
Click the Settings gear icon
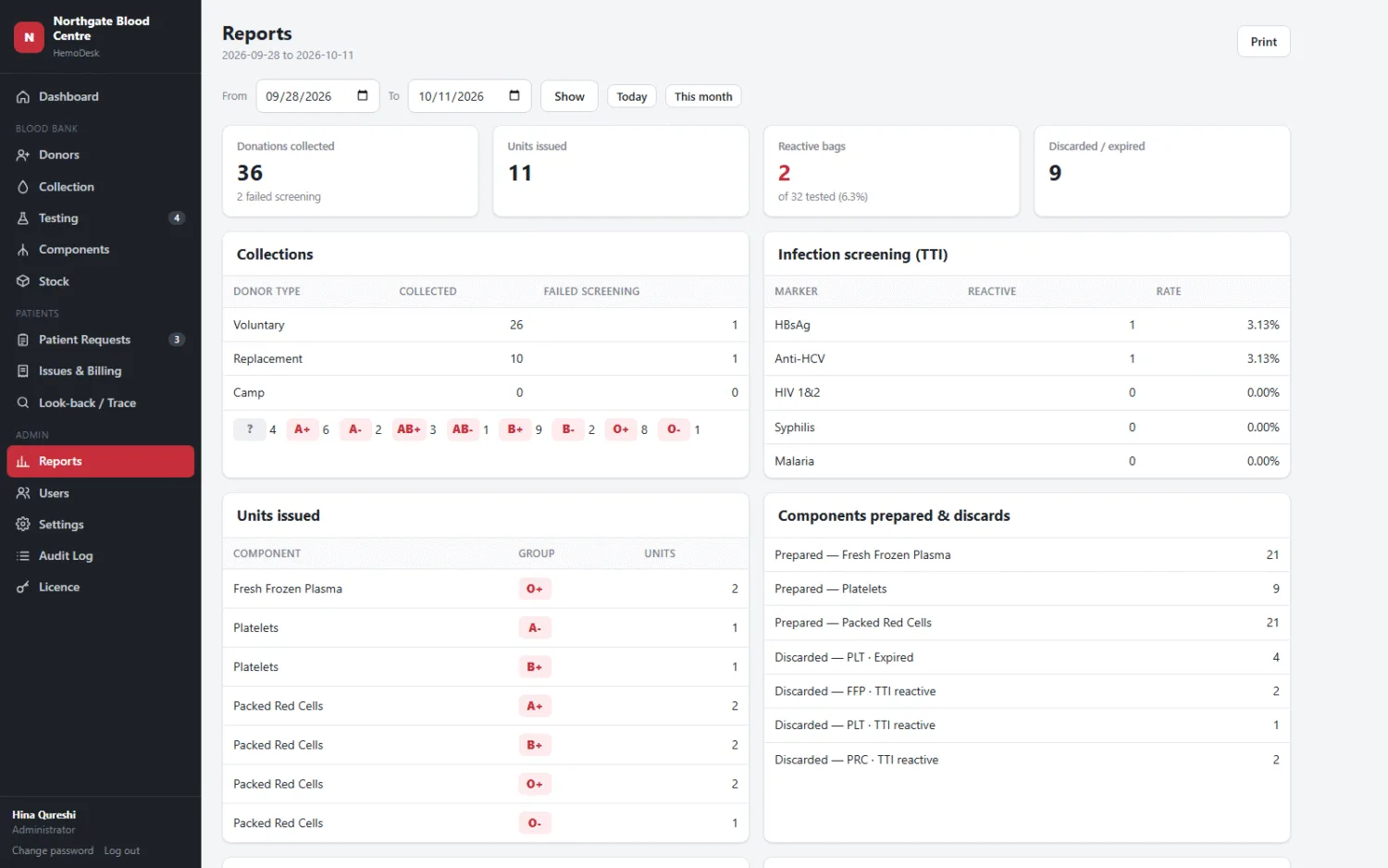pyautogui.click(x=23, y=525)
